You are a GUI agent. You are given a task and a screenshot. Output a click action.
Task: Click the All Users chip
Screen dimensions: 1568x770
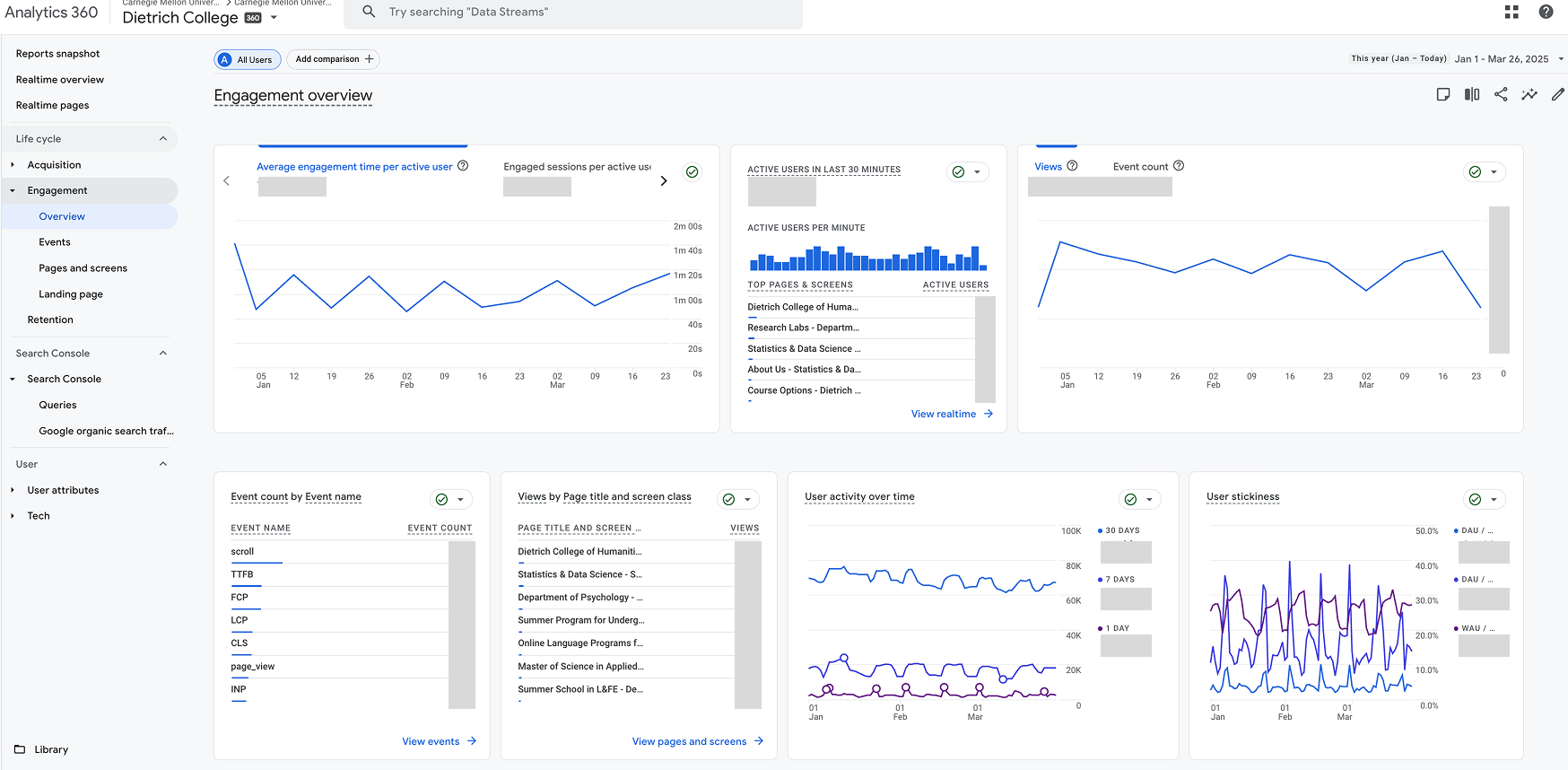click(248, 60)
